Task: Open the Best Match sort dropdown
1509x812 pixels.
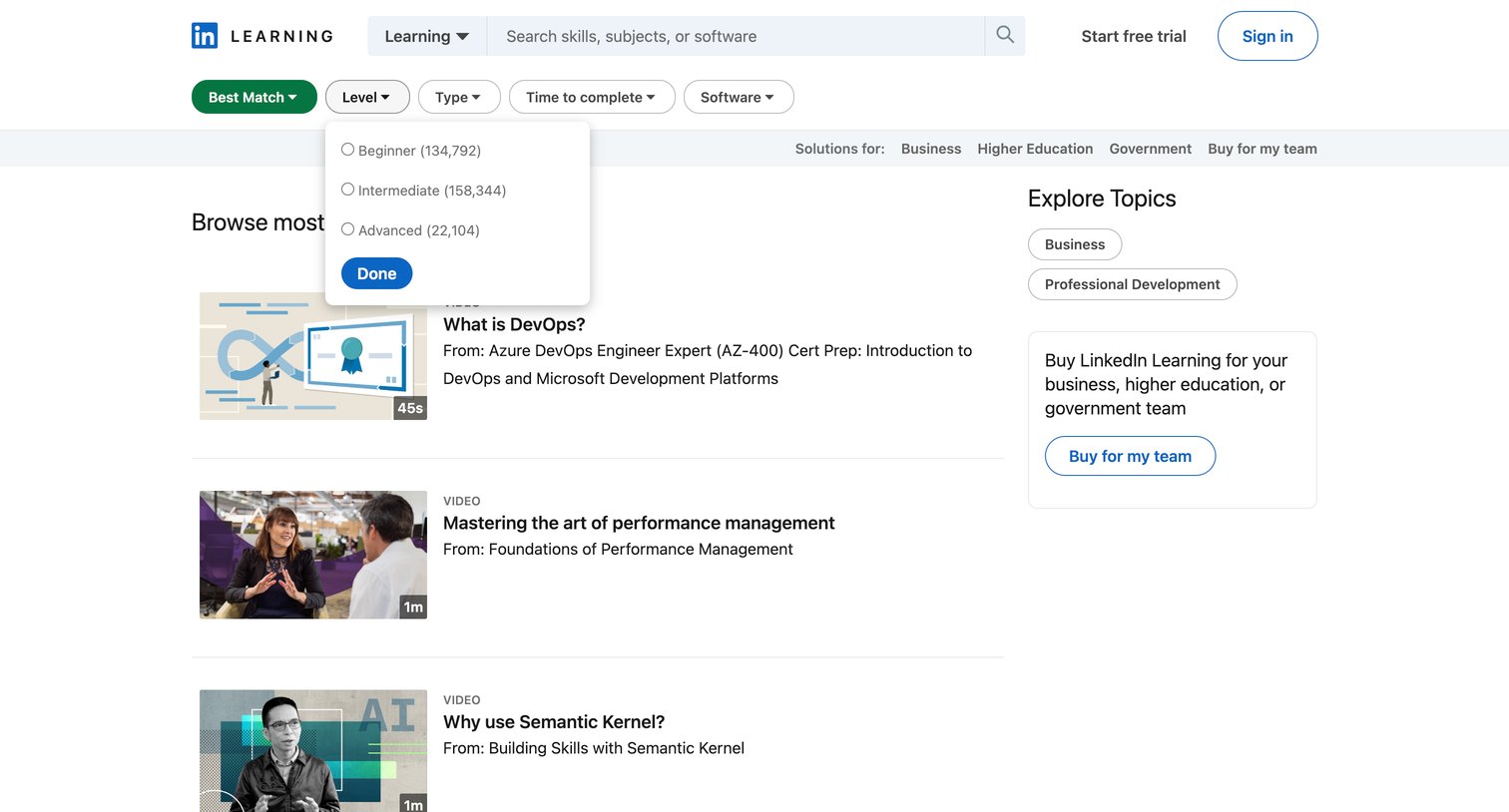Action: [253, 97]
